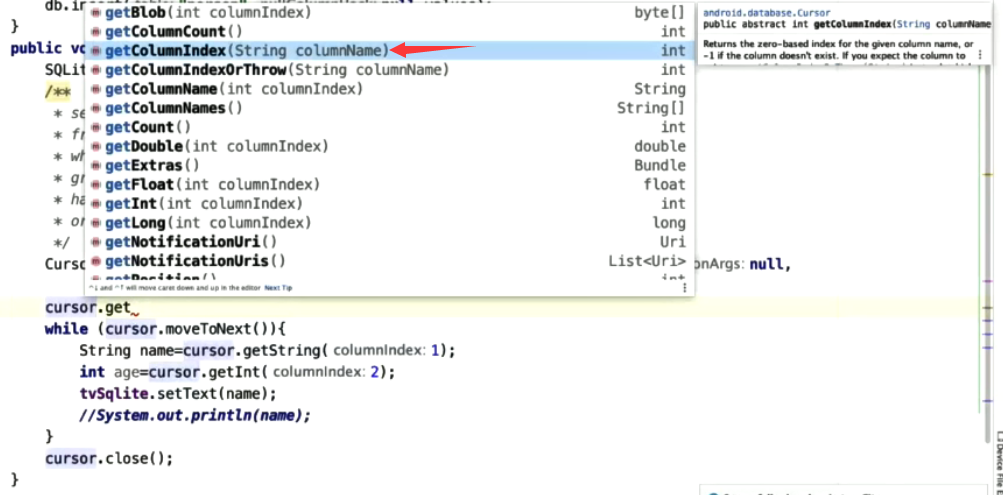Choose getColumnCount() from the completion list
Screen dimensions: 1003x495
(389, 31)
